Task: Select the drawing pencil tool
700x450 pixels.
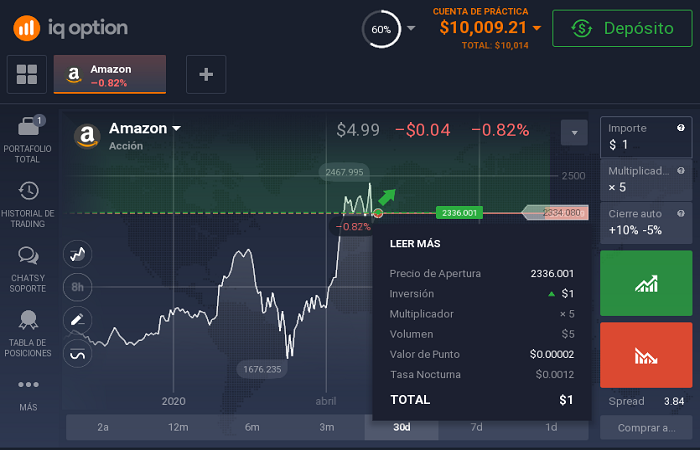Action: pyautogui.click(x=78, y=320)
